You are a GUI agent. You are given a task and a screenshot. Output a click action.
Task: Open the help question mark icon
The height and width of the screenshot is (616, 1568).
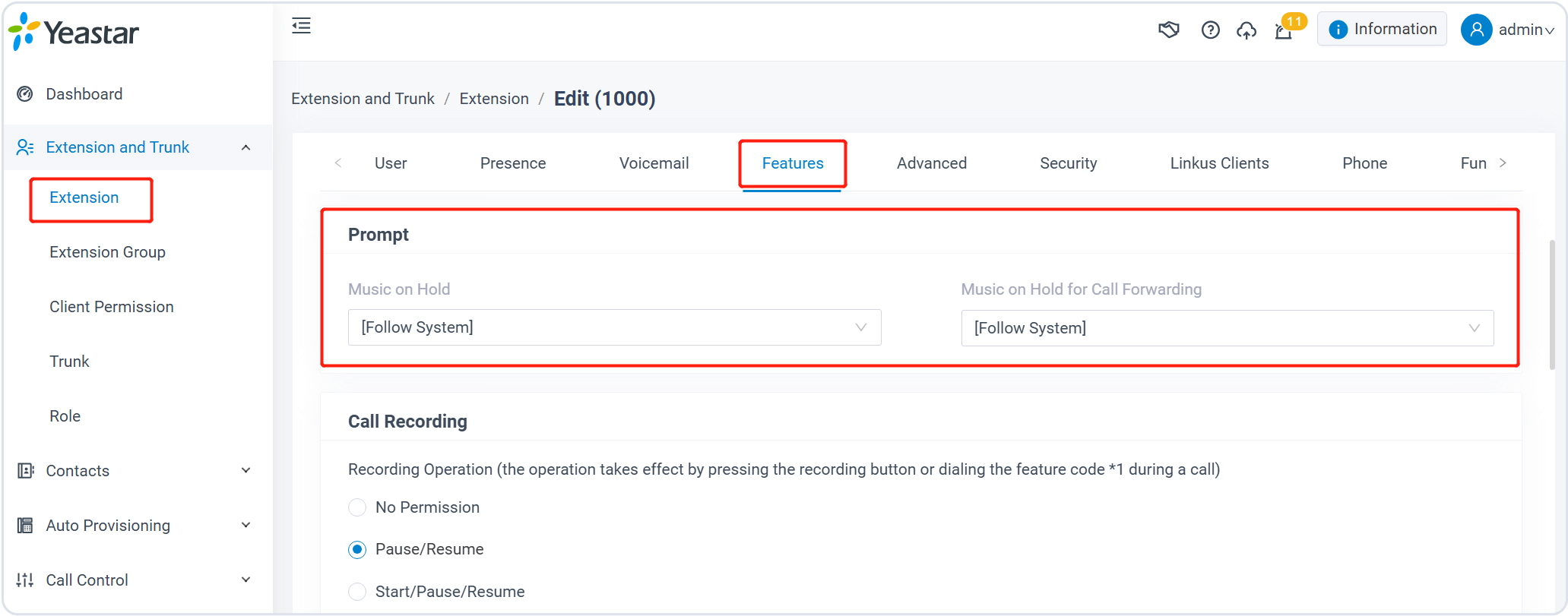[x=1210, y=30]
